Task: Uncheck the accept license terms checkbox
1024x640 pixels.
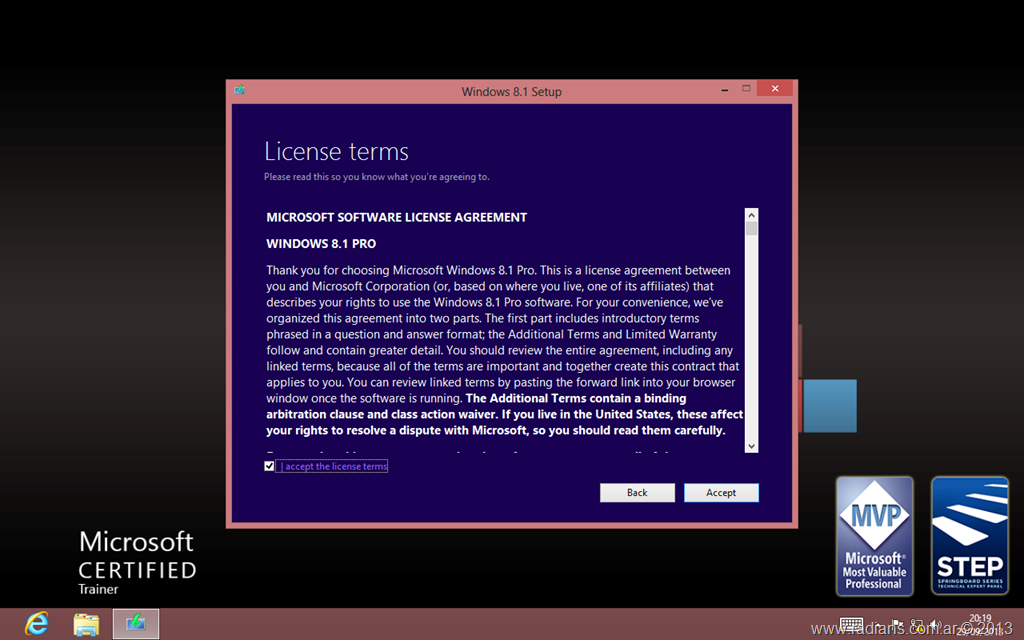Action: point(269,466)
